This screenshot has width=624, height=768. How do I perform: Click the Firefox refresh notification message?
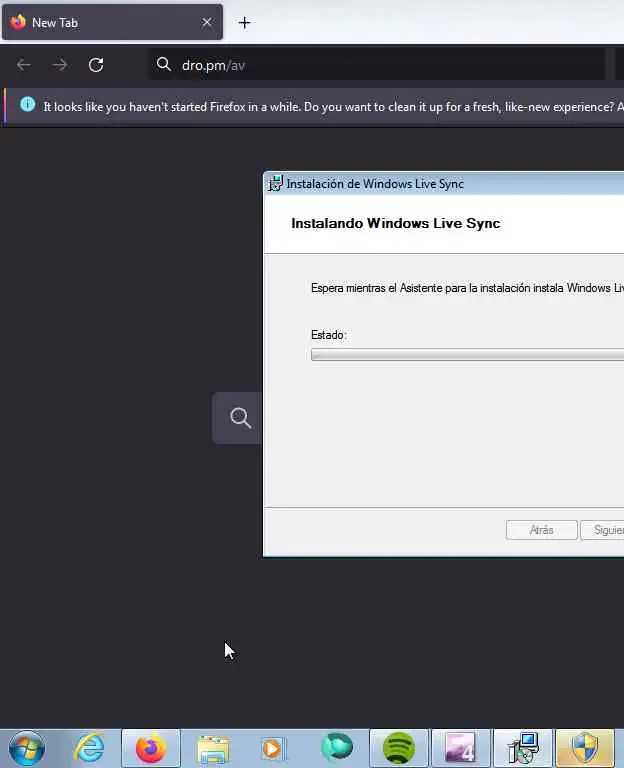click(x=333, y=107)
